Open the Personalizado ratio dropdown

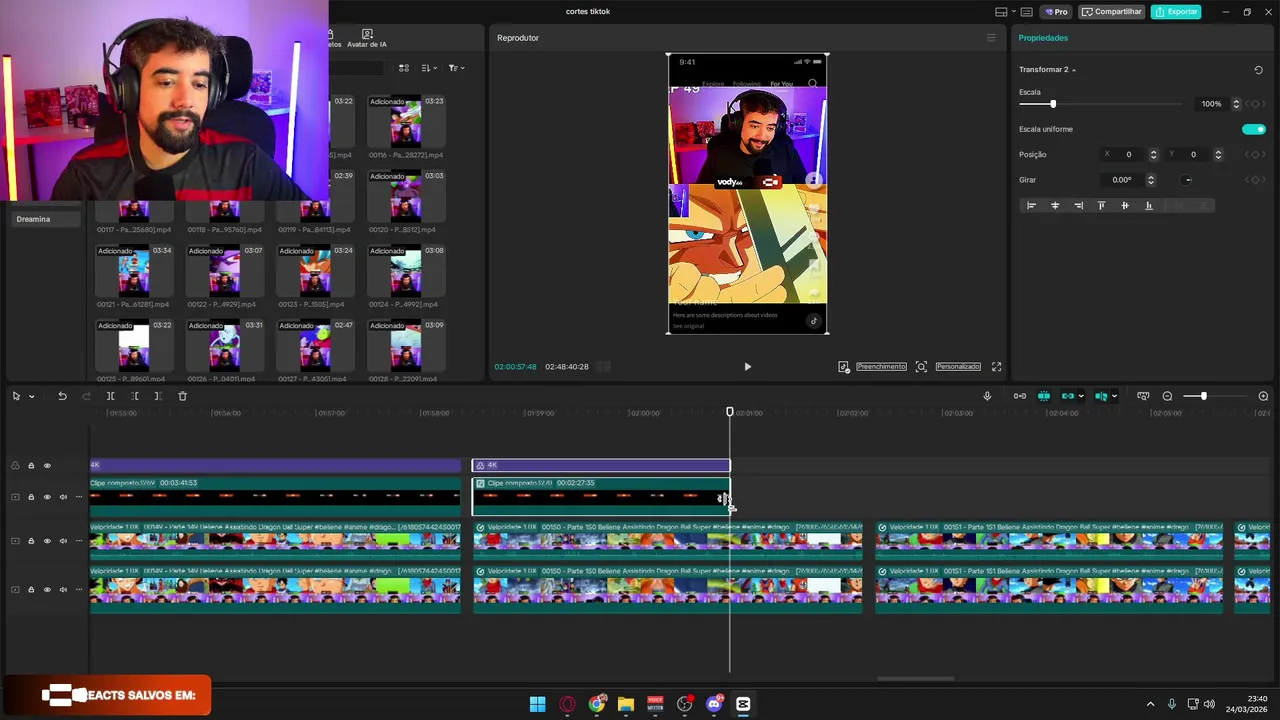[x=958, y=367]
